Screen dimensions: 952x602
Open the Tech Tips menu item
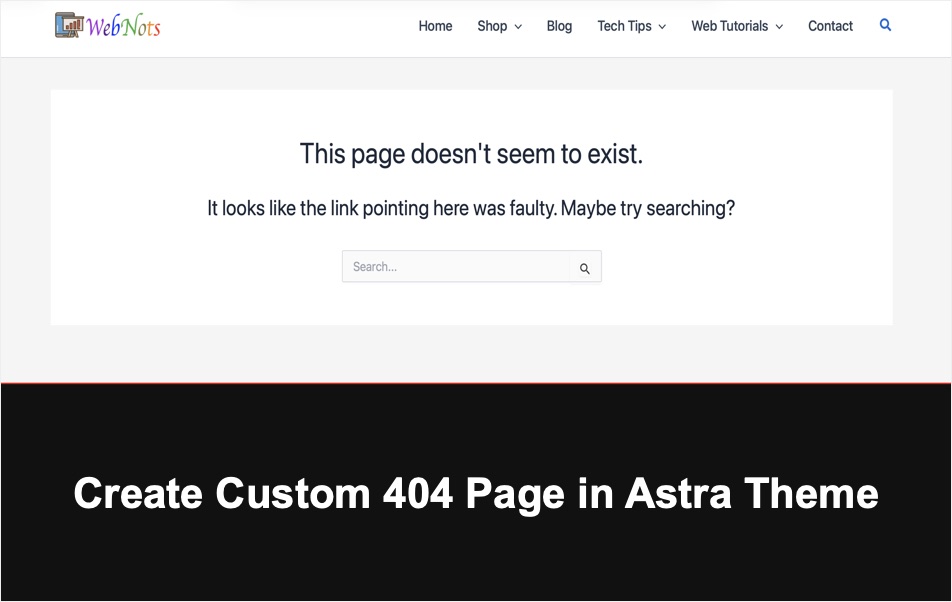point(624,26)
